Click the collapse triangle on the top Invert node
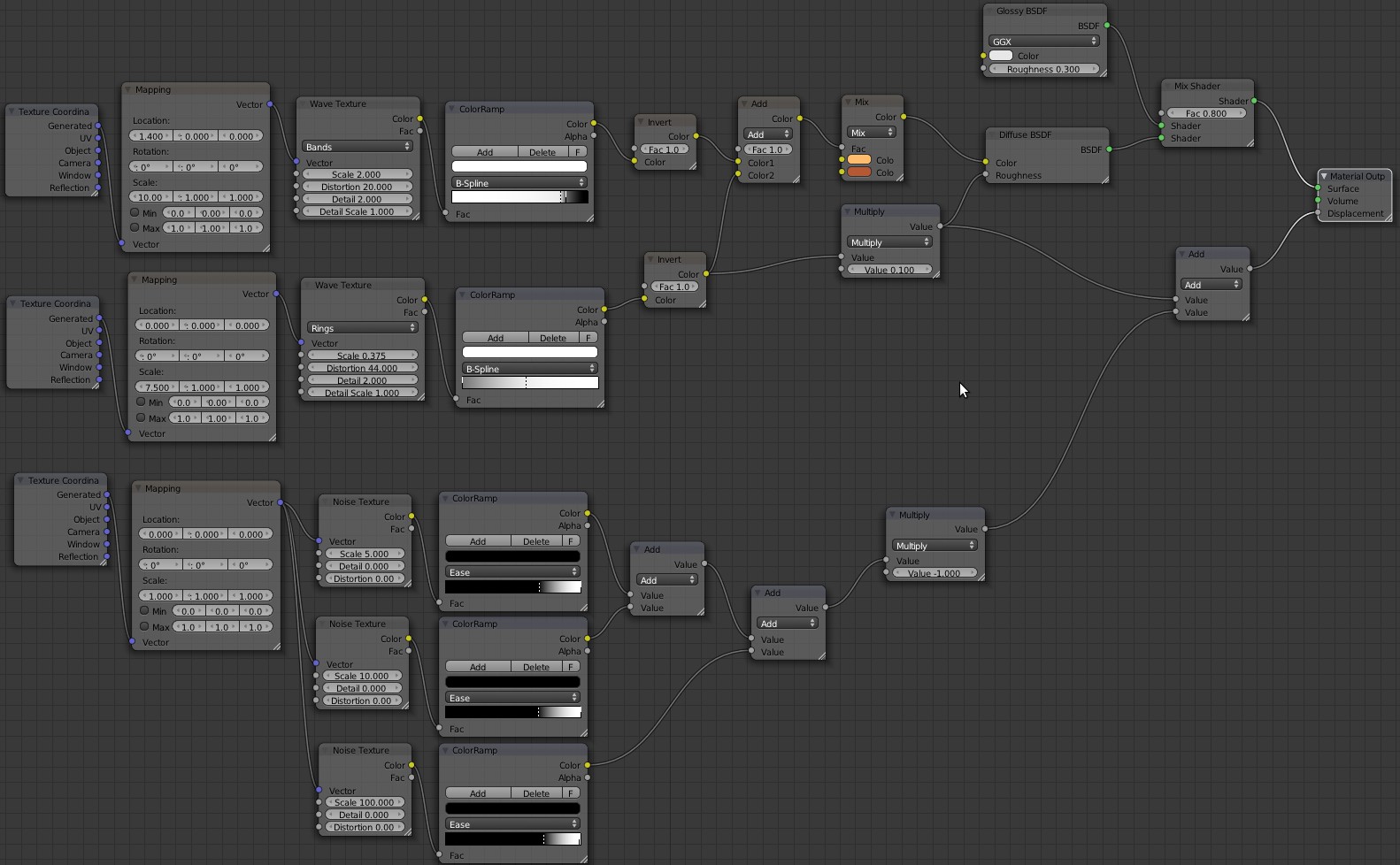The width and height of the screenshot is (1400, 865). click(x=640, y=122)
